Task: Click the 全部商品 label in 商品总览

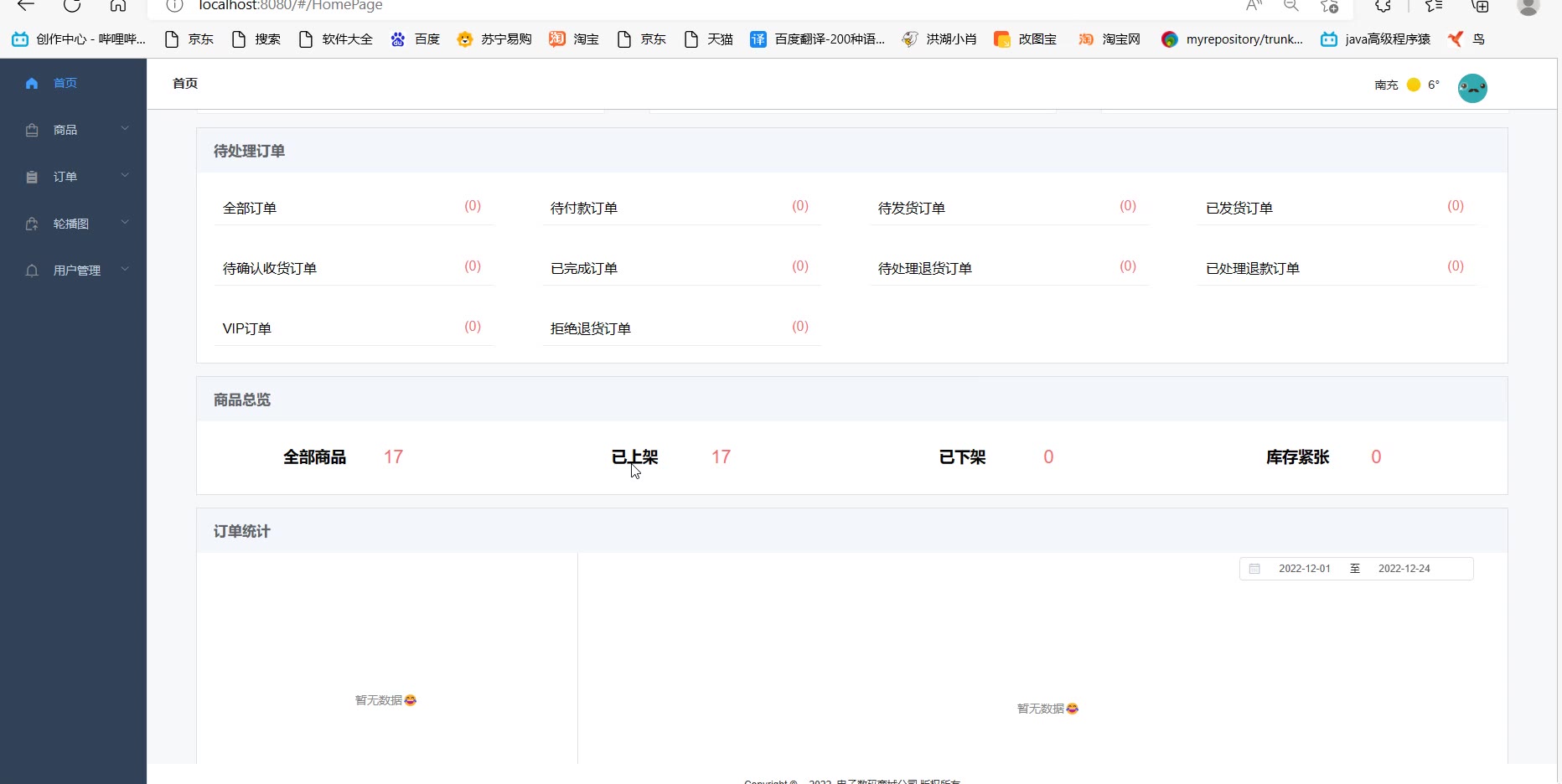Action: pos(314,457)
